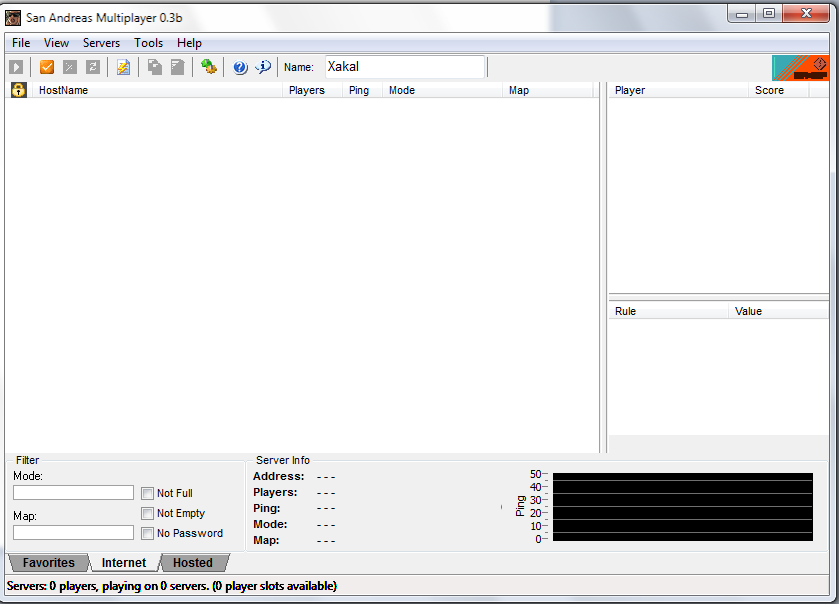Check the No Password filter option
Image resolution: width=839 pixels, height=614 pixels.
[x=147, y=533]
